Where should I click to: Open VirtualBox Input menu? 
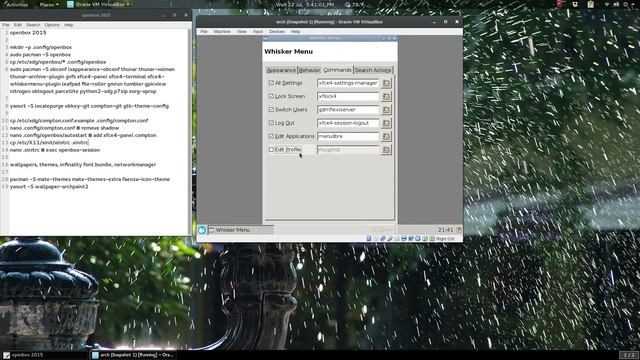point(258,31)
